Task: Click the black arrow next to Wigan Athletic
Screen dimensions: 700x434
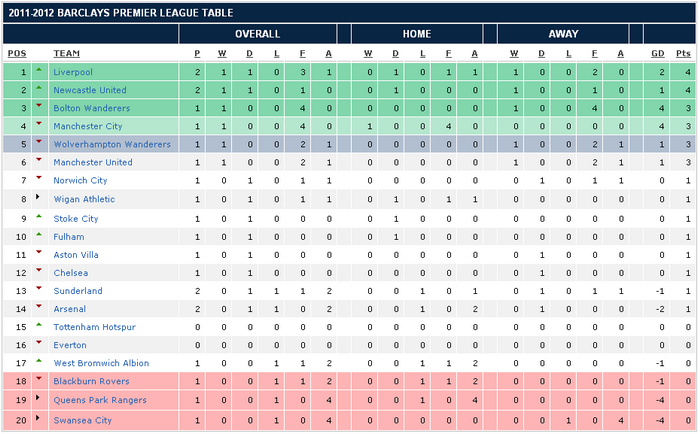Action: coord(39,198)
